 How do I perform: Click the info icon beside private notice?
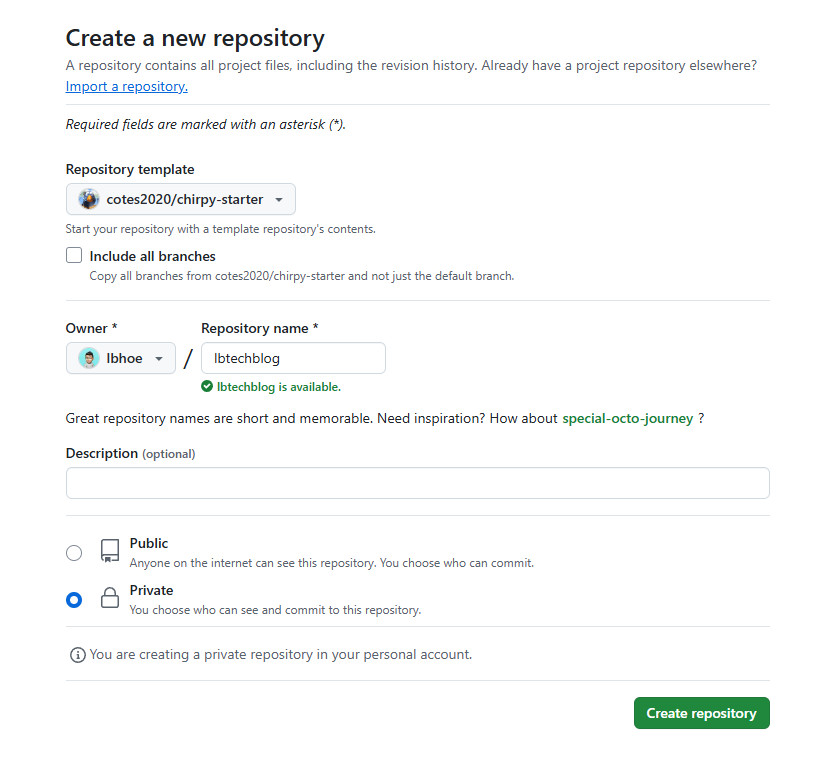click(77, 655)
